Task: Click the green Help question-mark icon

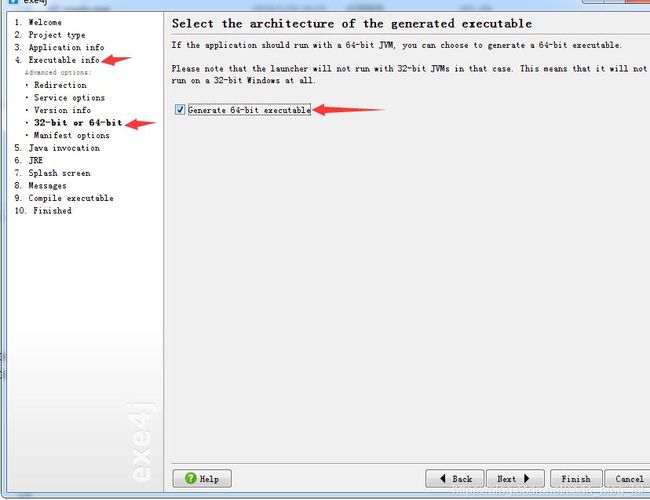Action: (190, 478)
